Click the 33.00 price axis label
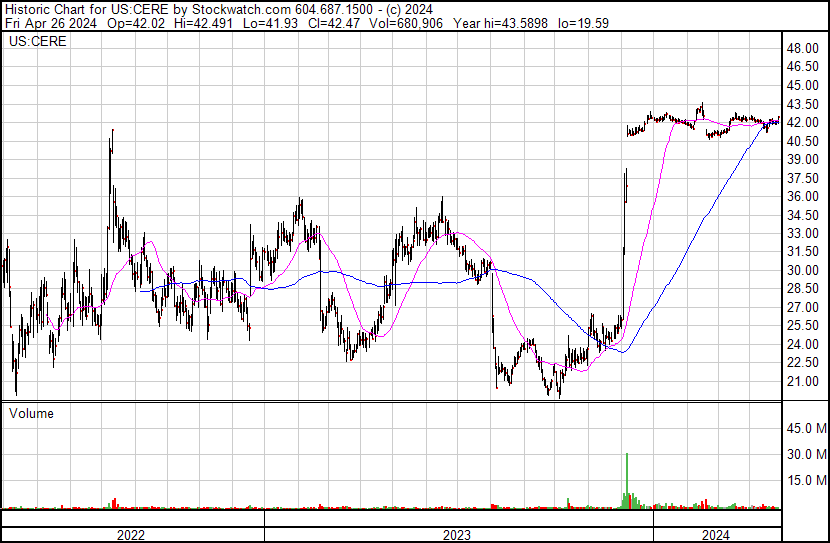Viewport: 830px width, 543px height. pos(802,233)
